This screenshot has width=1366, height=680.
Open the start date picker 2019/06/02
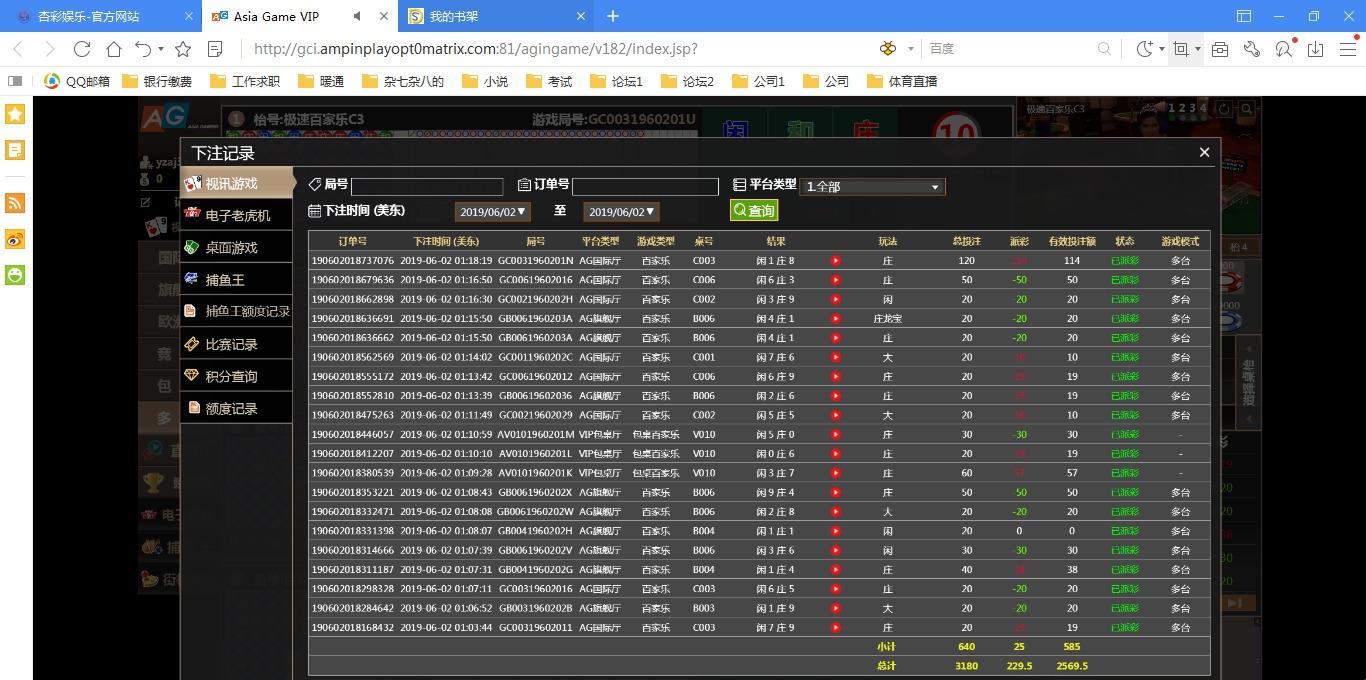pos(492,212)
